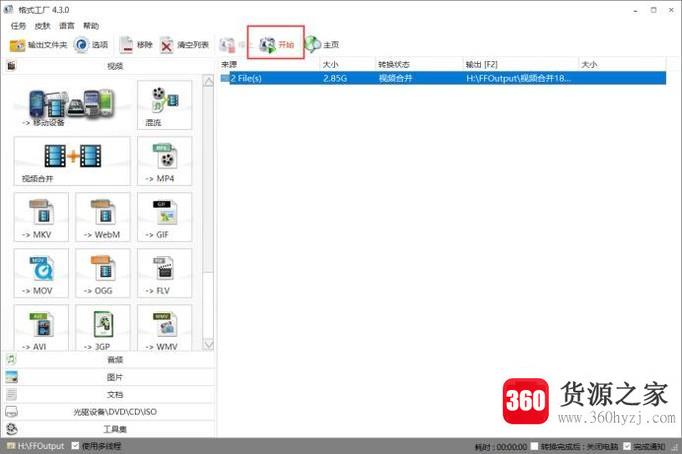This screenshot has width=682, height=454.
Task: Open the 主页 homepage toolbar button
Action: coord(321,44)
